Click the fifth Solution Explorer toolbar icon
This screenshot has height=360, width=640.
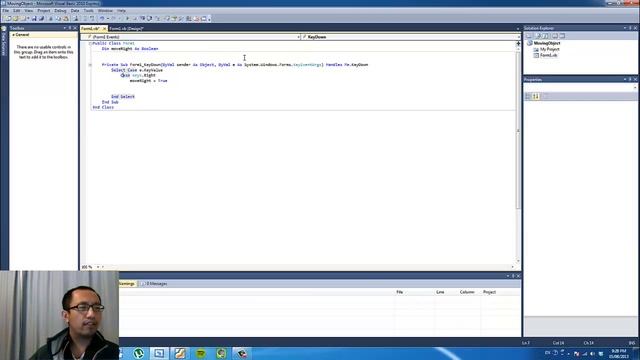[x=562, y=36]
